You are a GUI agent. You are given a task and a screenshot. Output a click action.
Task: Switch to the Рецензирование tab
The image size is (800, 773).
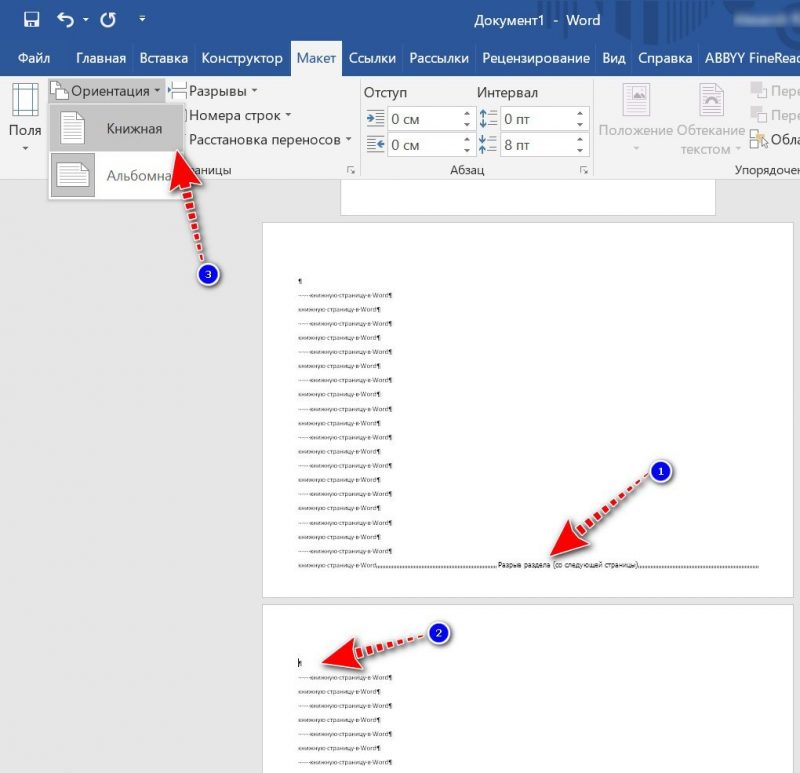(536, 58)
